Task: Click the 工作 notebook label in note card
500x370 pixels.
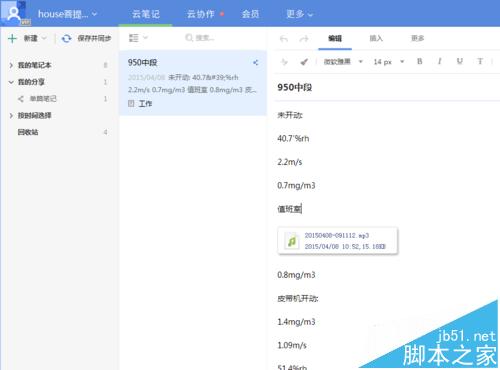Action: [145, 104]
